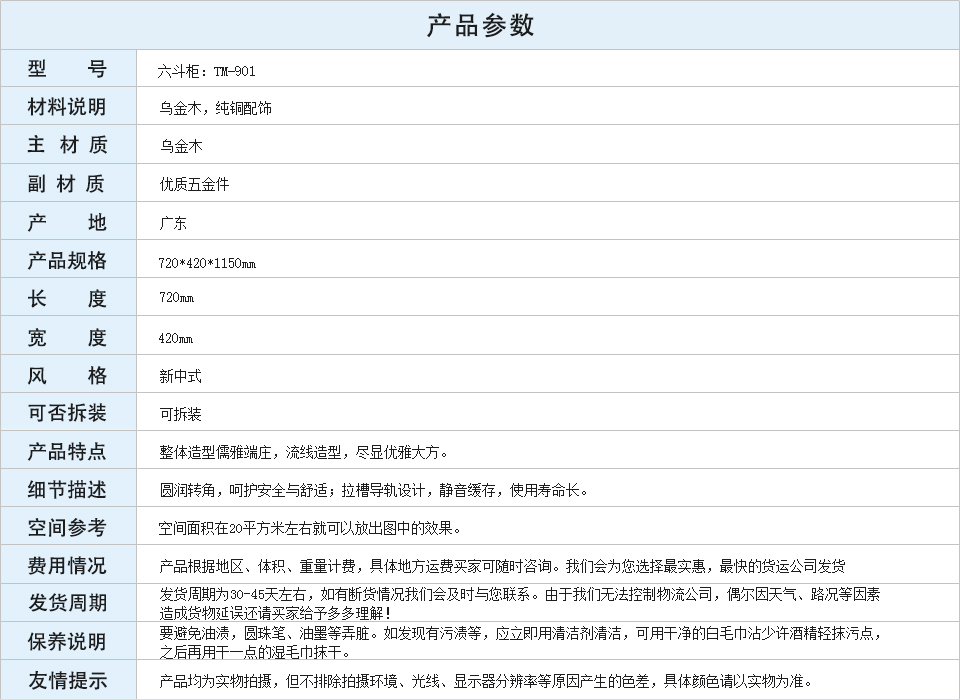Click the text starting 产品均为实物拍摄
The width and height of the screenshot is (960, 700).
pyautogui.click(x=487, y=681)
